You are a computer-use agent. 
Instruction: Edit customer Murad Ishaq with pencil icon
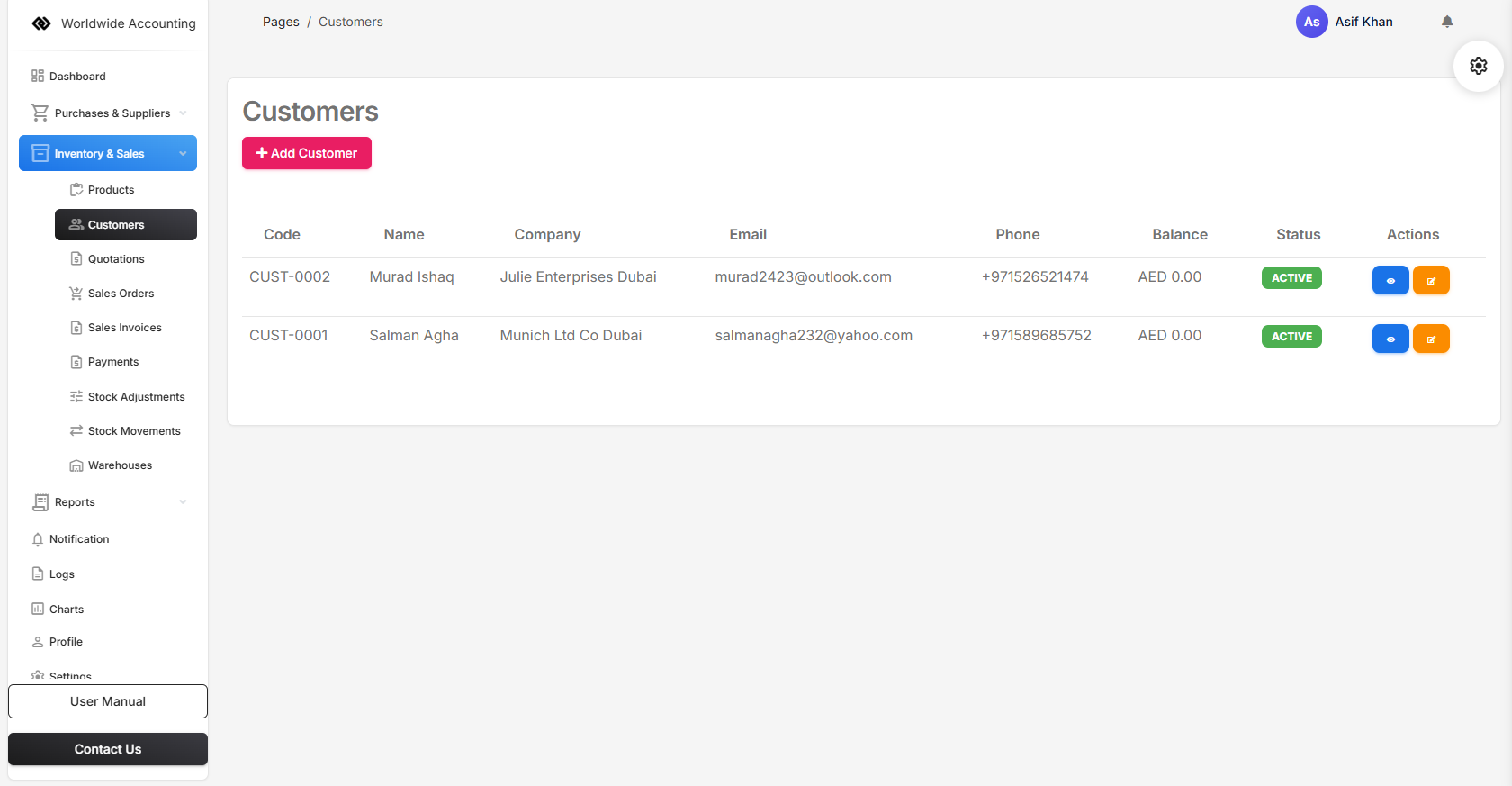pos(1430,281)
